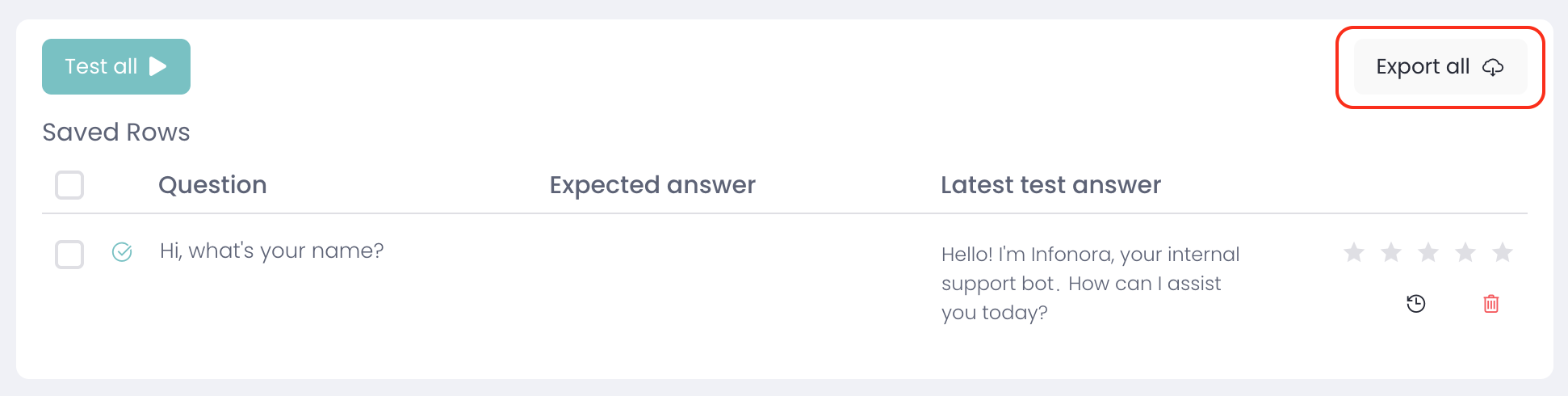1568x396 pixels.
Task: Rate the answer four stars
Action: click(x=1465, y=253)
